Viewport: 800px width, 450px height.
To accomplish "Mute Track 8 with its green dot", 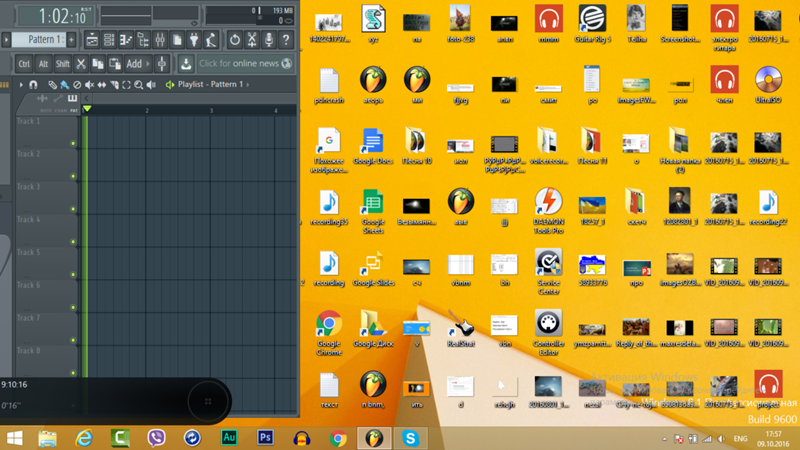I will point(73,373).
